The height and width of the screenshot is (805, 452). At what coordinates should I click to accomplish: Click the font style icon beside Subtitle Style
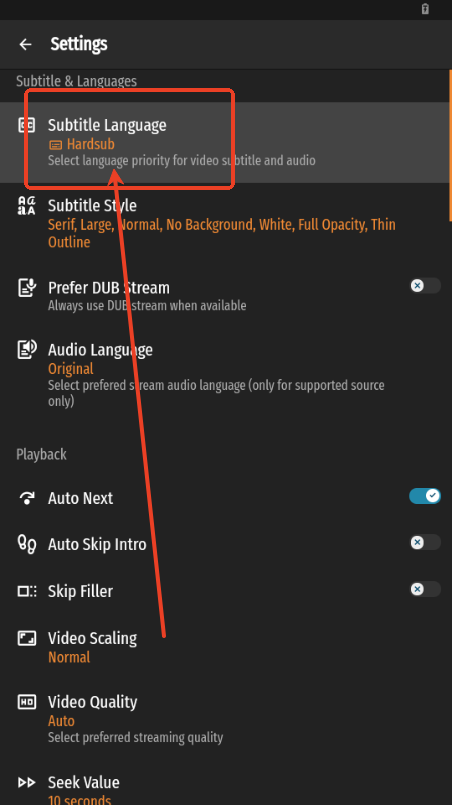[x=27, y=205]
